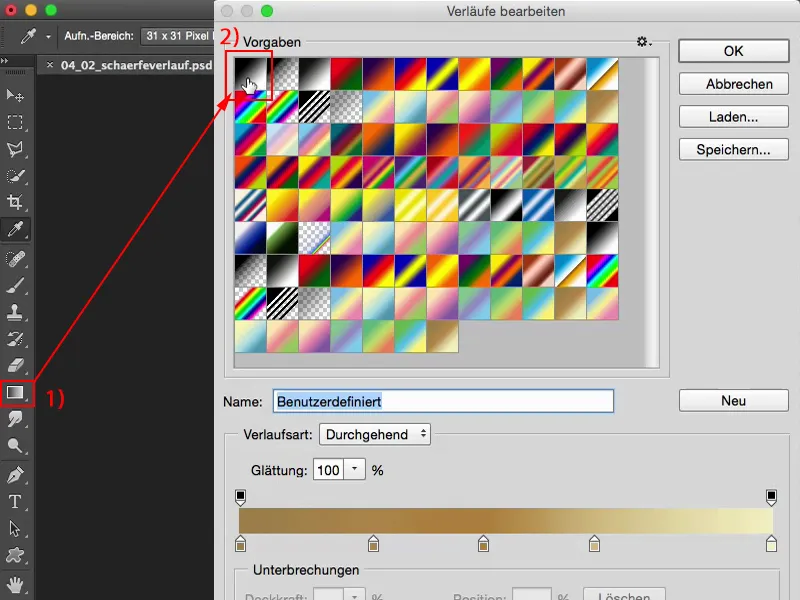Choose the violet-to-orange preset in top row
The image size is (800, 600).
378,74
